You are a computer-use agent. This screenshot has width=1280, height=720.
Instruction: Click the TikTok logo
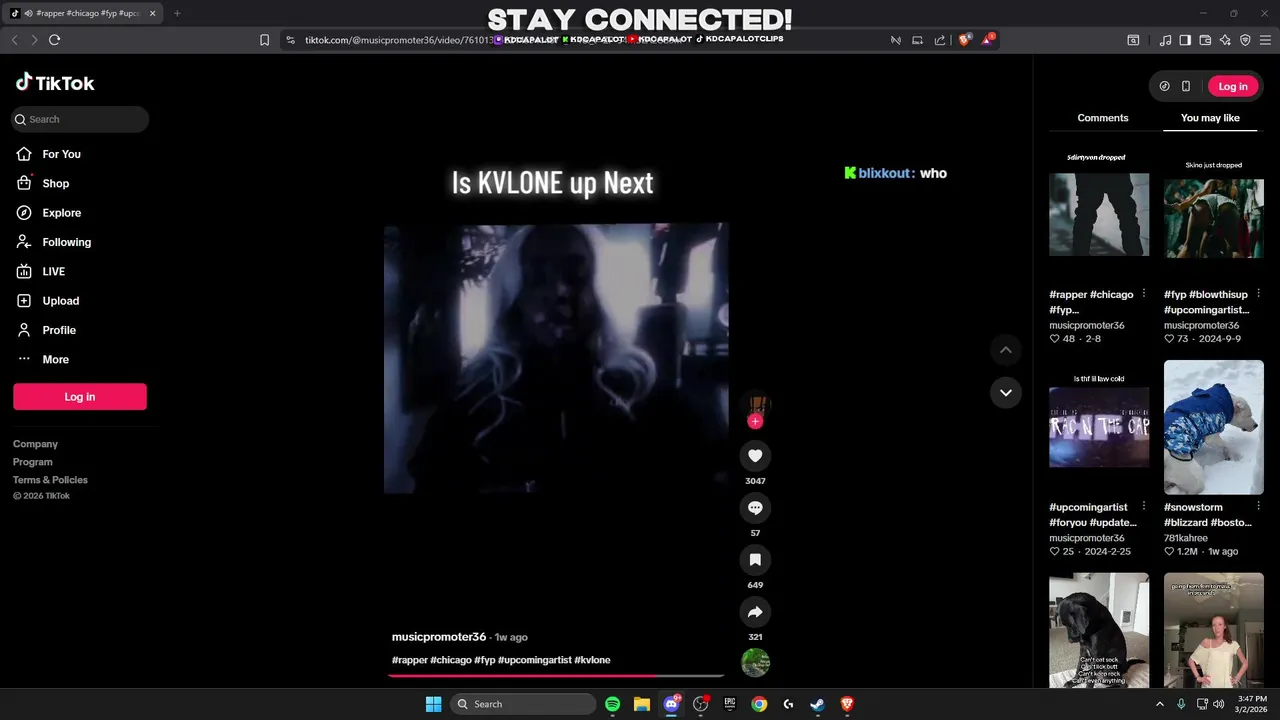55,83
